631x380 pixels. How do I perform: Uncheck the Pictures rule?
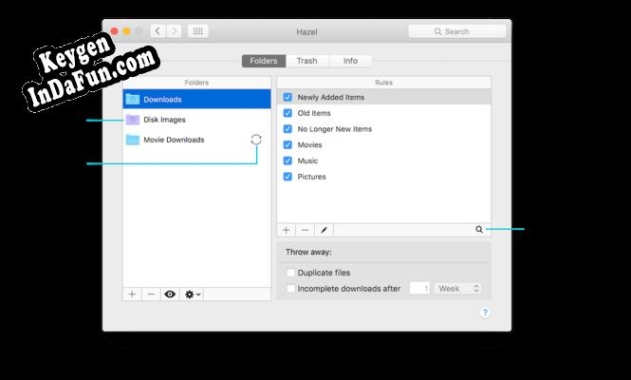point(287,177)
